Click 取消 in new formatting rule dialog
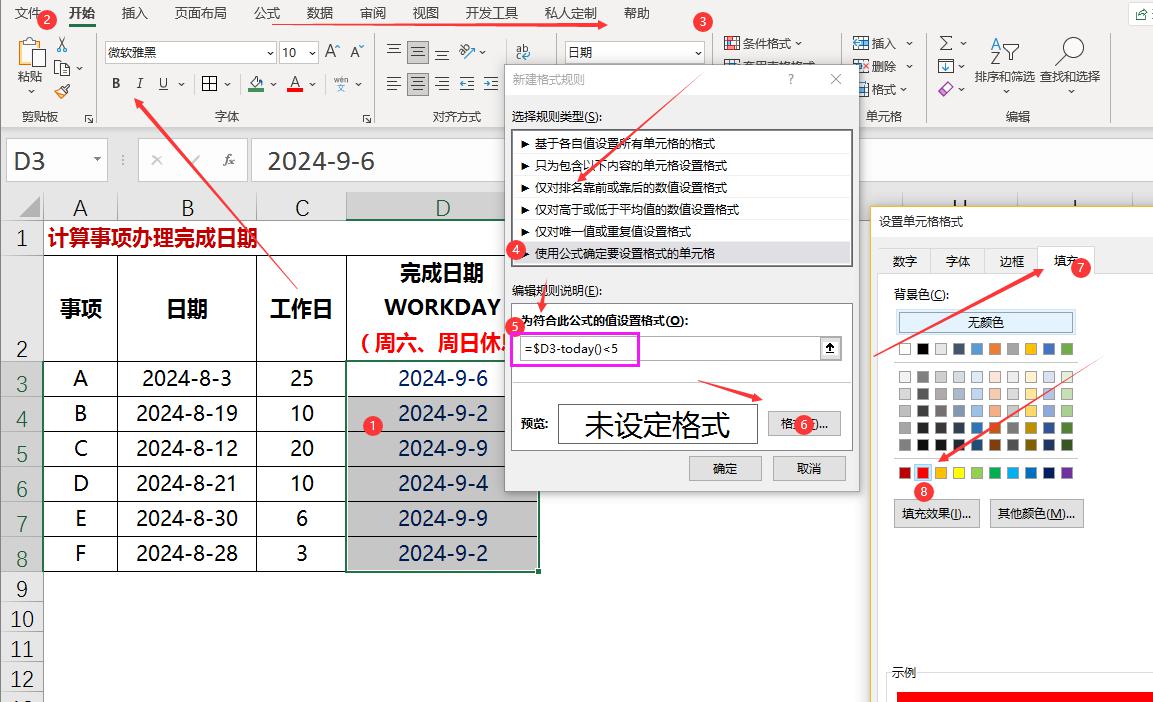Image resolution: width=1153 pixels, height=702 pixels. (809, 468)
